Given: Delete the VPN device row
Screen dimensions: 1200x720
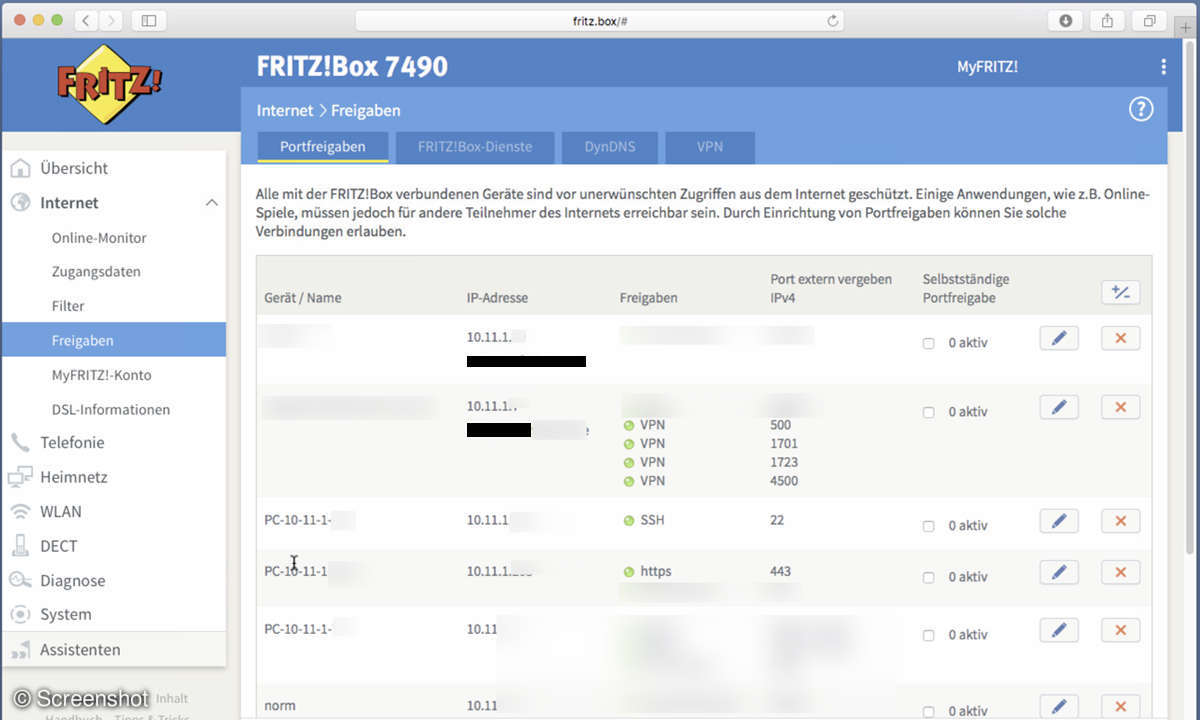Looking at the screenshot, I should 1120,407.
